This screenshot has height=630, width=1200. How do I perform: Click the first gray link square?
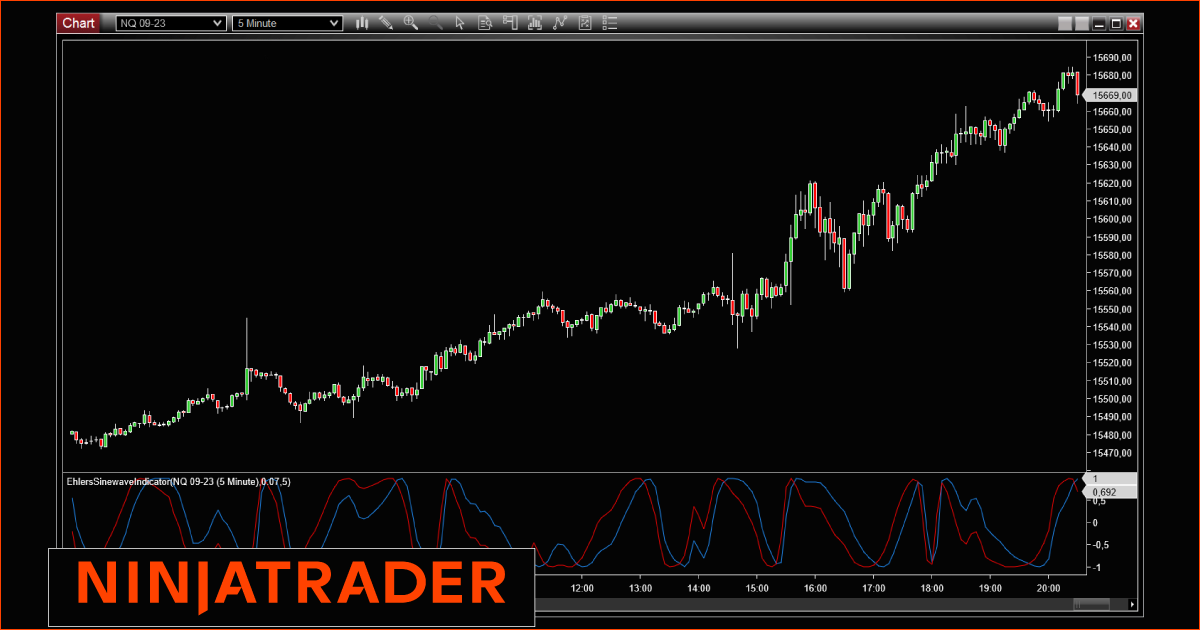click(x=1064, y=23)
